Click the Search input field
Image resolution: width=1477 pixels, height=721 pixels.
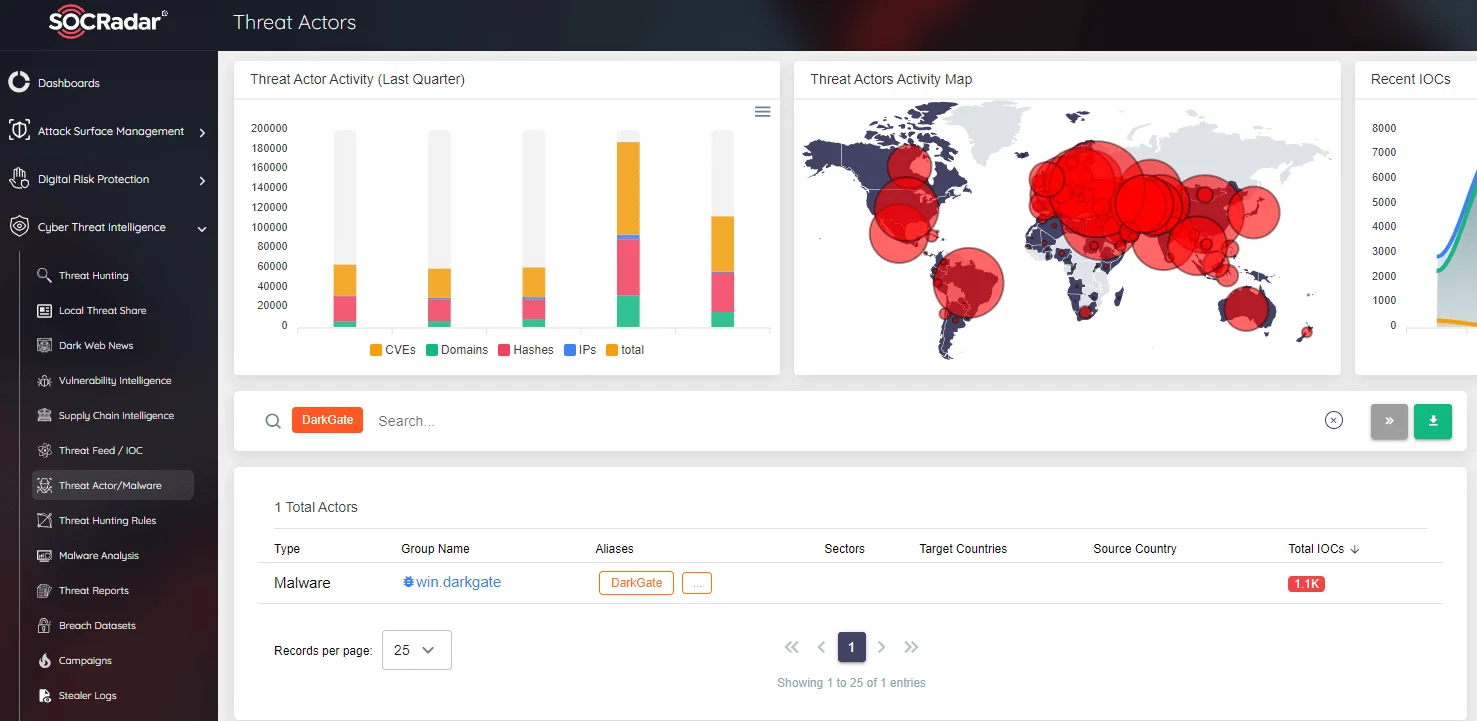840,421
